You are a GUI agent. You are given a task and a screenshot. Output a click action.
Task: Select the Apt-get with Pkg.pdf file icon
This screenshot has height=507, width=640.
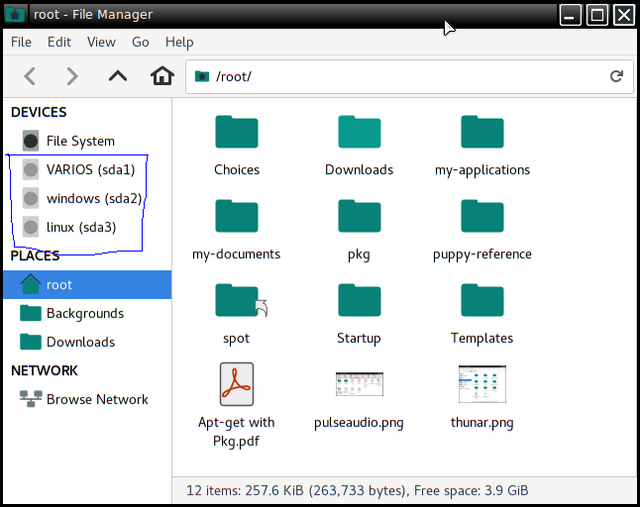coord(237,384)
